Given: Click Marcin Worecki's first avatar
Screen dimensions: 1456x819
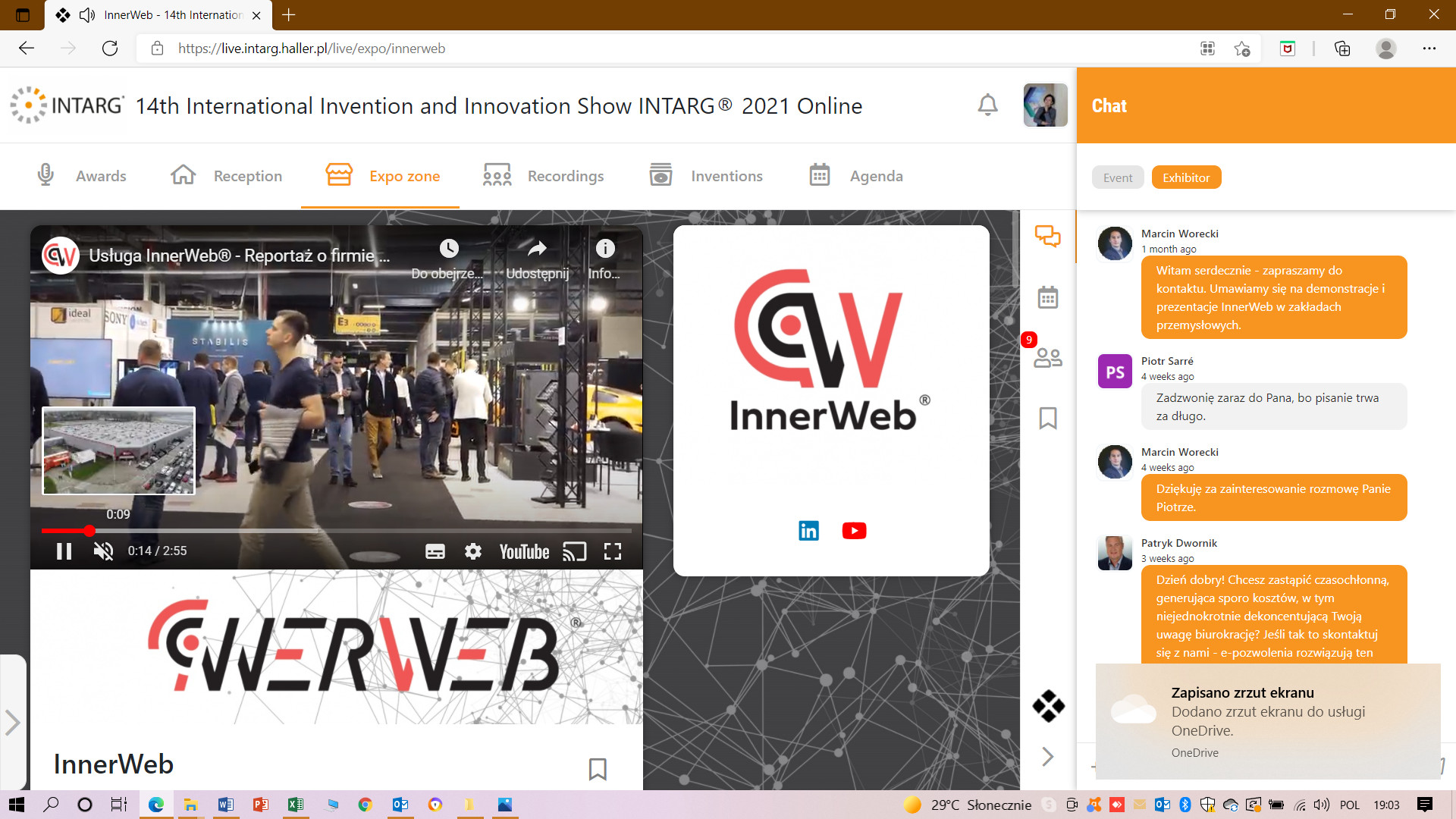Looking at the screenshot, I should 1115,243.
